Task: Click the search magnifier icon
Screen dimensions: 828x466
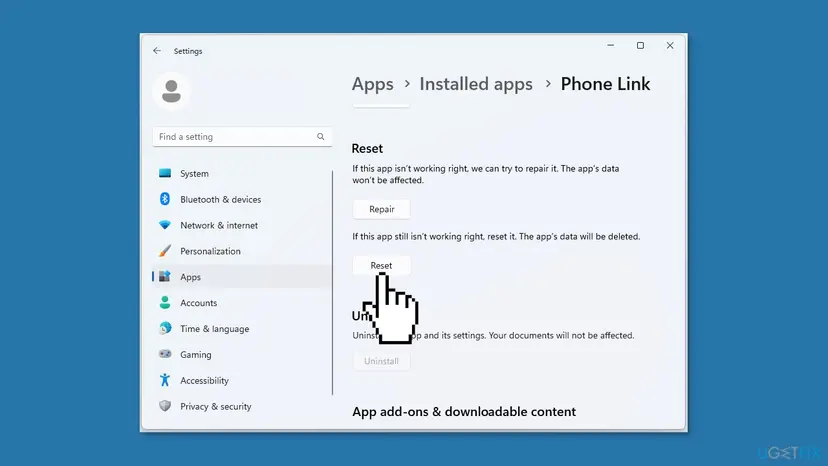Action: click(321, 136)
